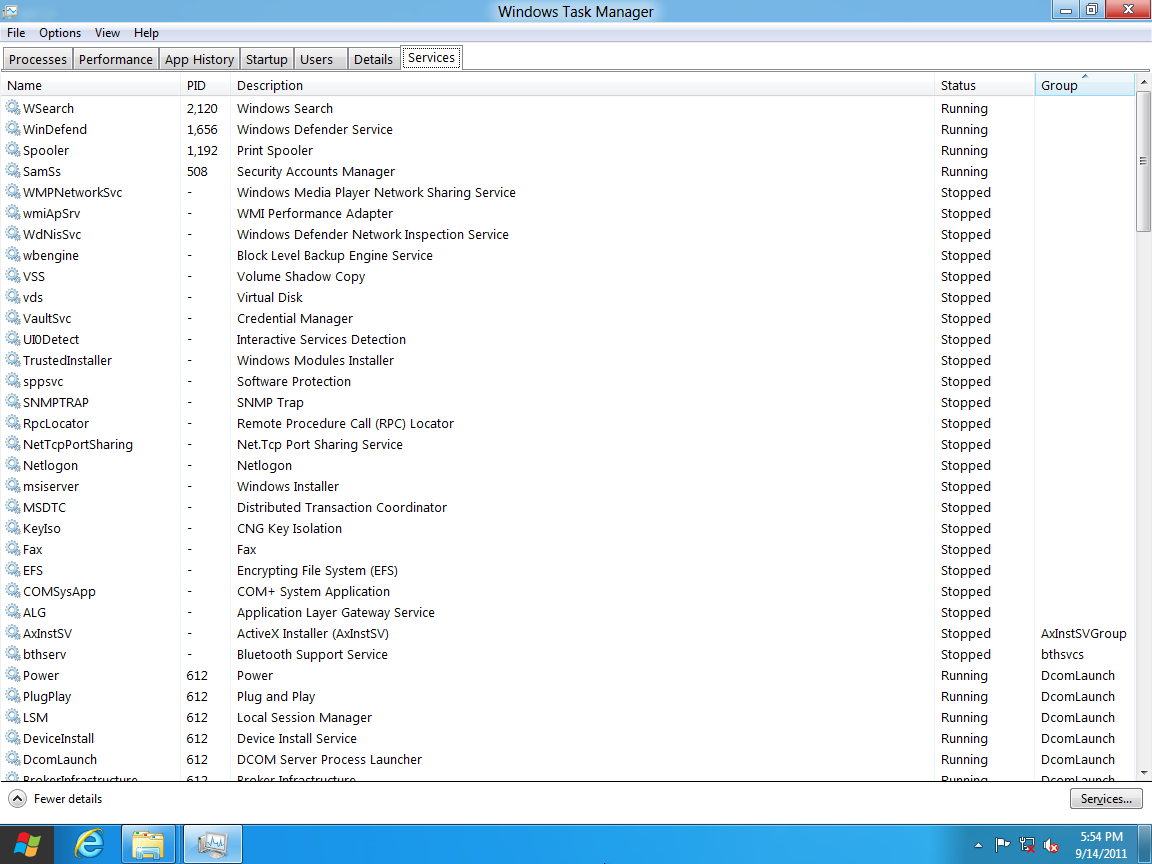The height and width of the screenshot is (864, 1152).
Task: Switch to the App History tab
Action: coord(199,60)
